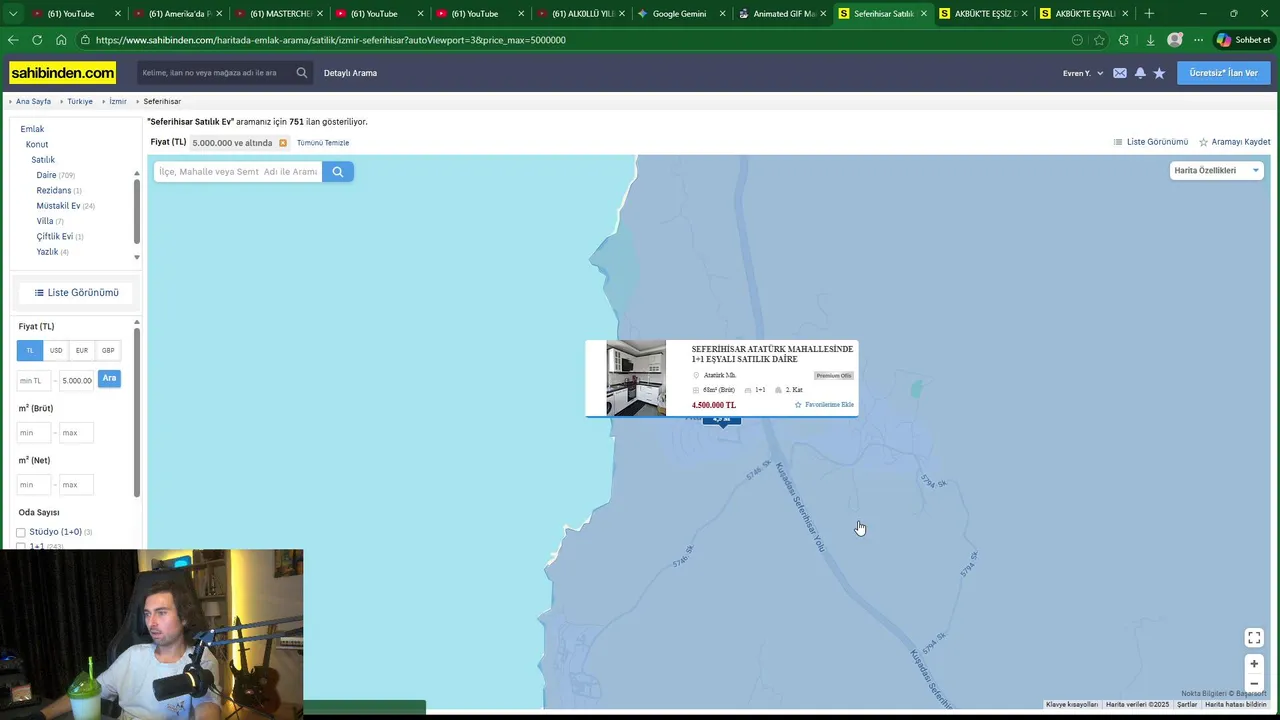
Task: Click the min TL price field
Action: [x=34, y=380]
